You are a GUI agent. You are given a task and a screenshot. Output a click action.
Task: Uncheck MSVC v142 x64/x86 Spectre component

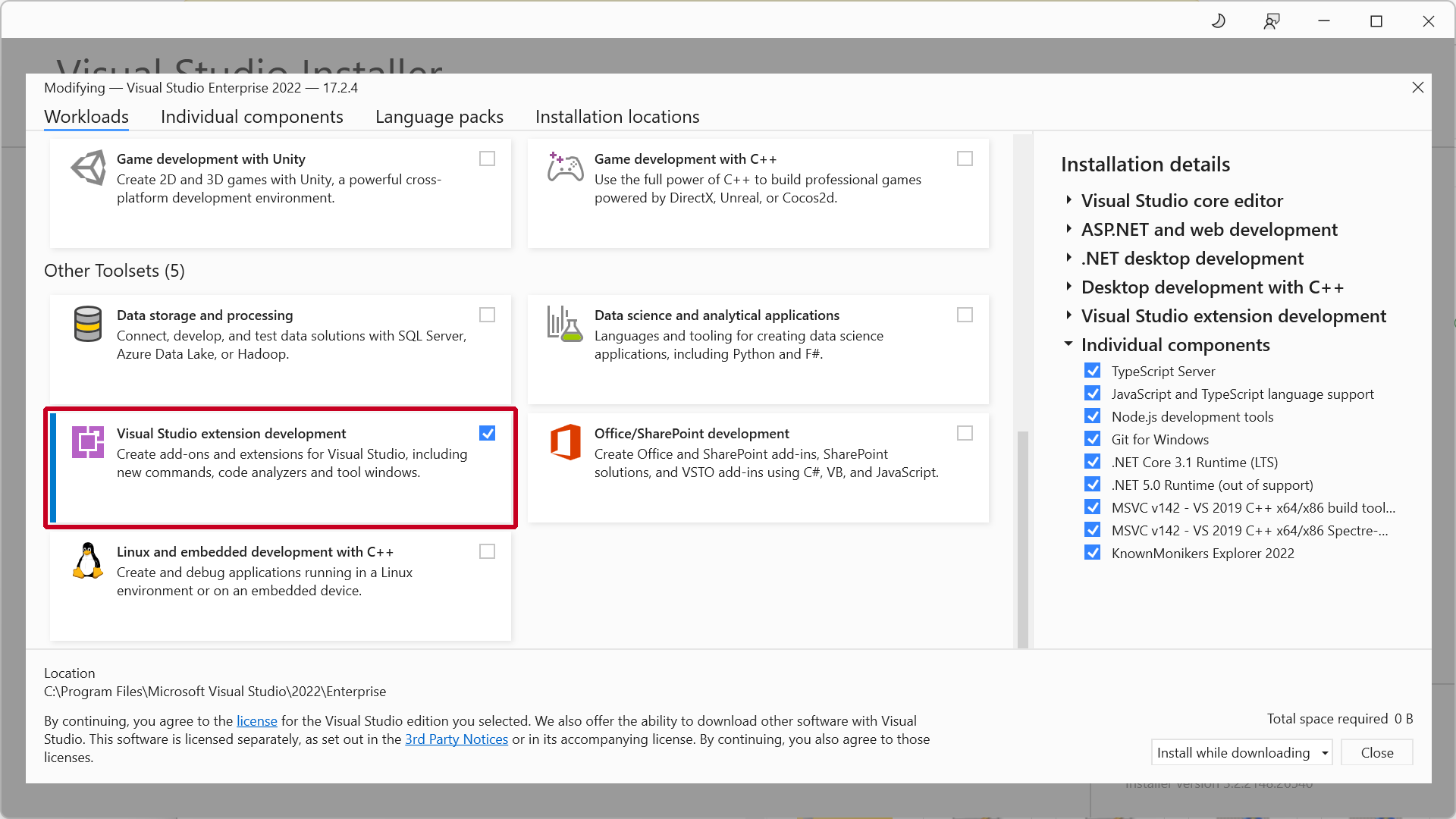tap(1093, 530)
